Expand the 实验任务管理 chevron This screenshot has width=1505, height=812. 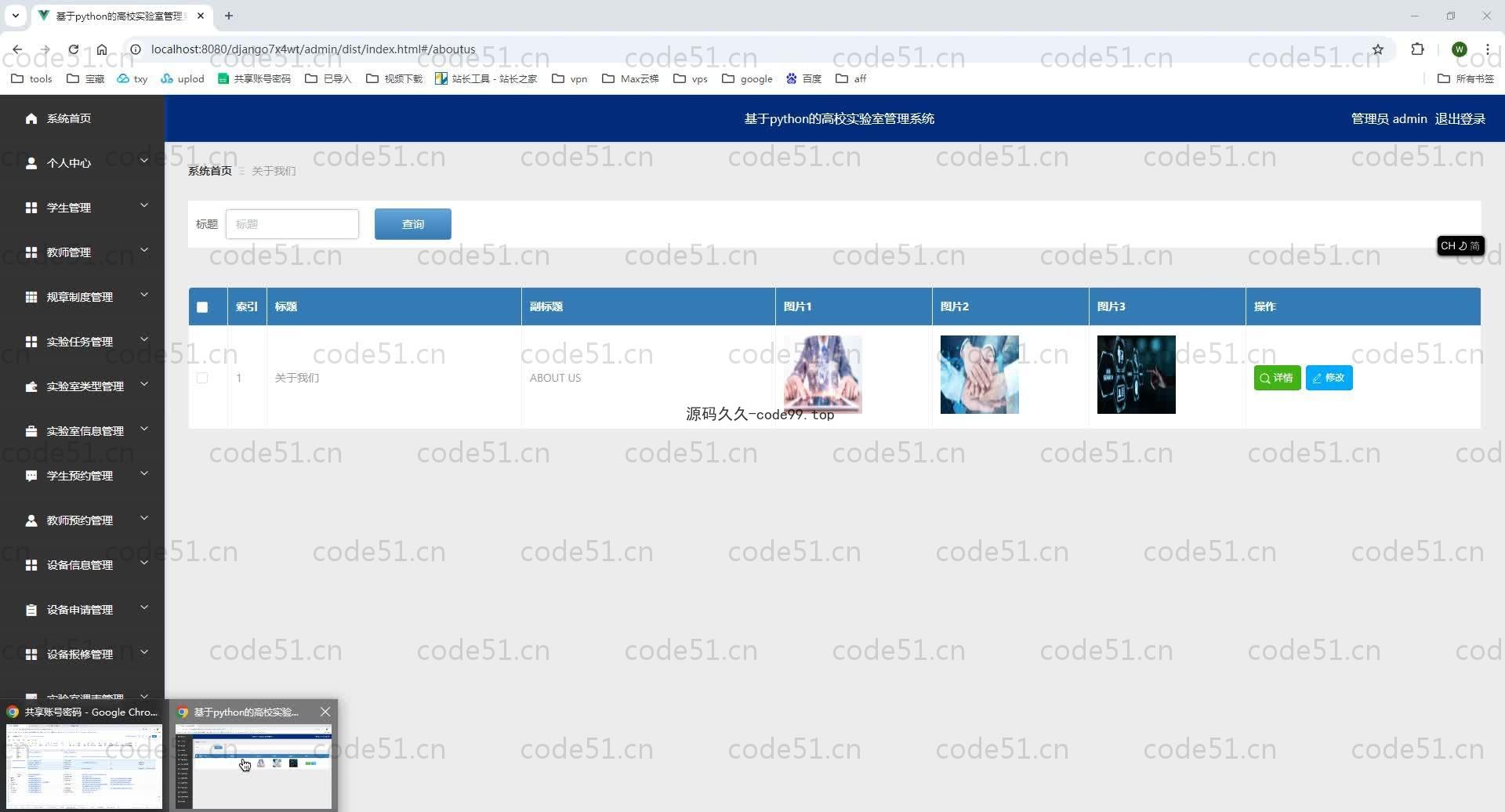[x=144, y=340]
